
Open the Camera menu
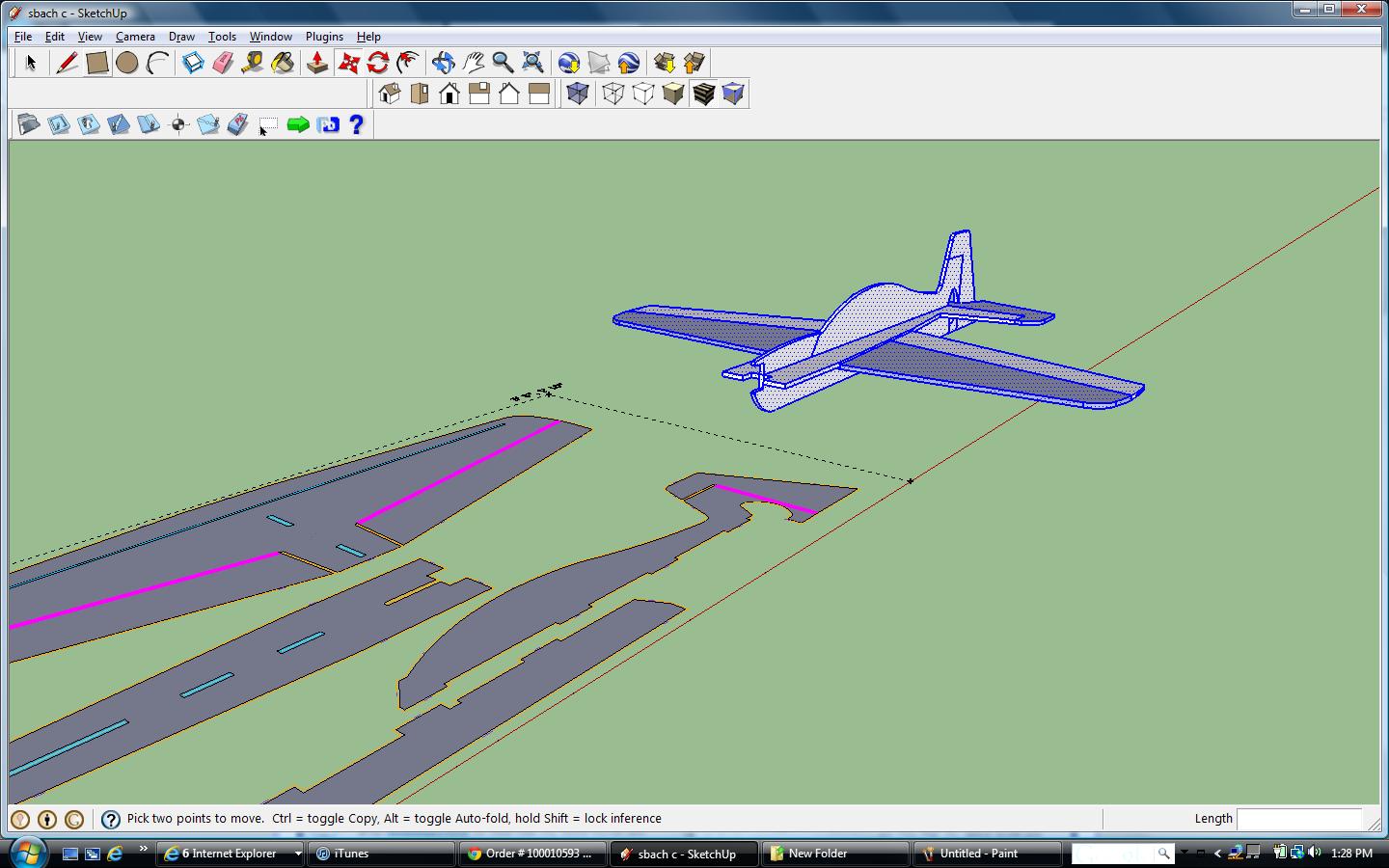pos(135,37)
